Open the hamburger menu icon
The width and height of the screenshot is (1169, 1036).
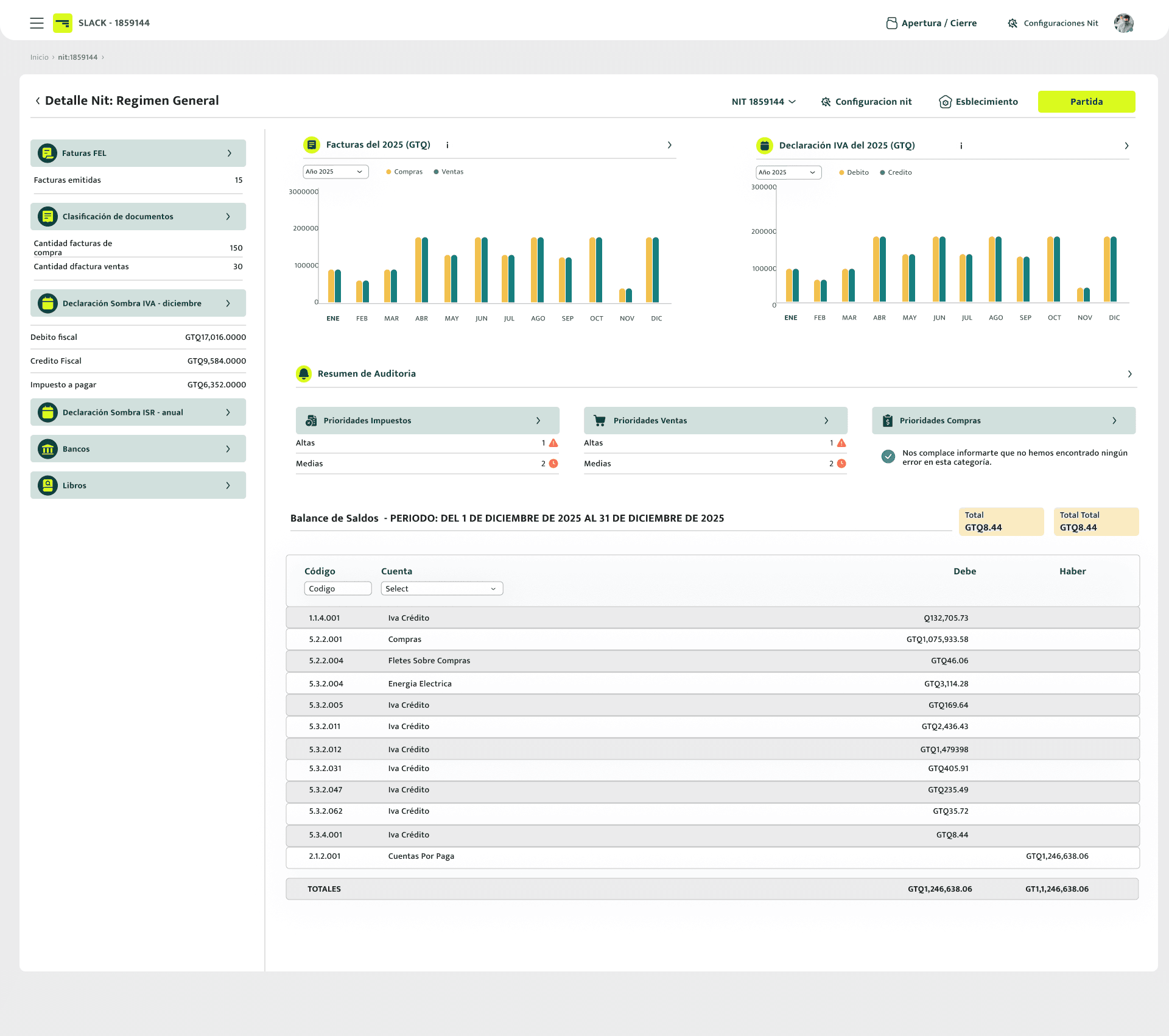click(x=37, y=23)
